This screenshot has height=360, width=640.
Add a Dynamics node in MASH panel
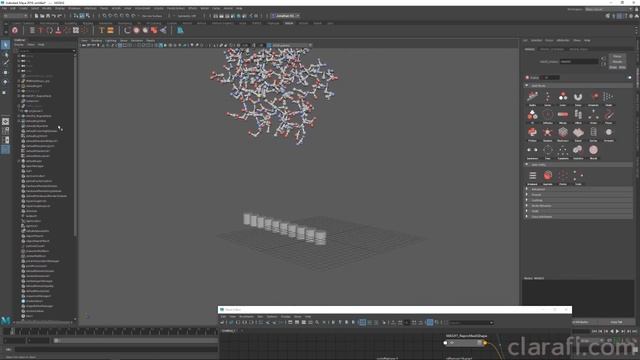(593, 97)
